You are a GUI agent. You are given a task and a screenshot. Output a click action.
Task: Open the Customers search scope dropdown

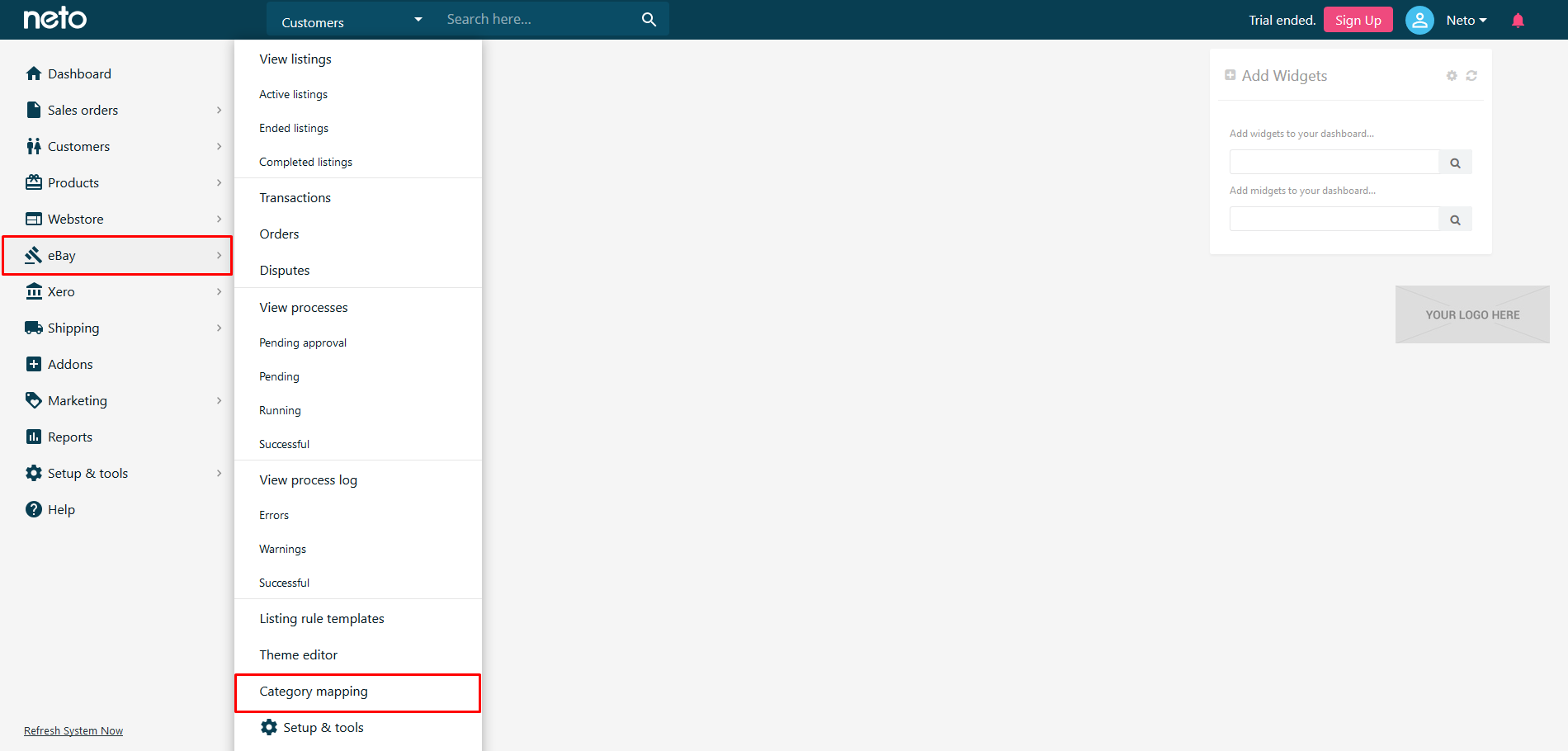tap(352, 19)
